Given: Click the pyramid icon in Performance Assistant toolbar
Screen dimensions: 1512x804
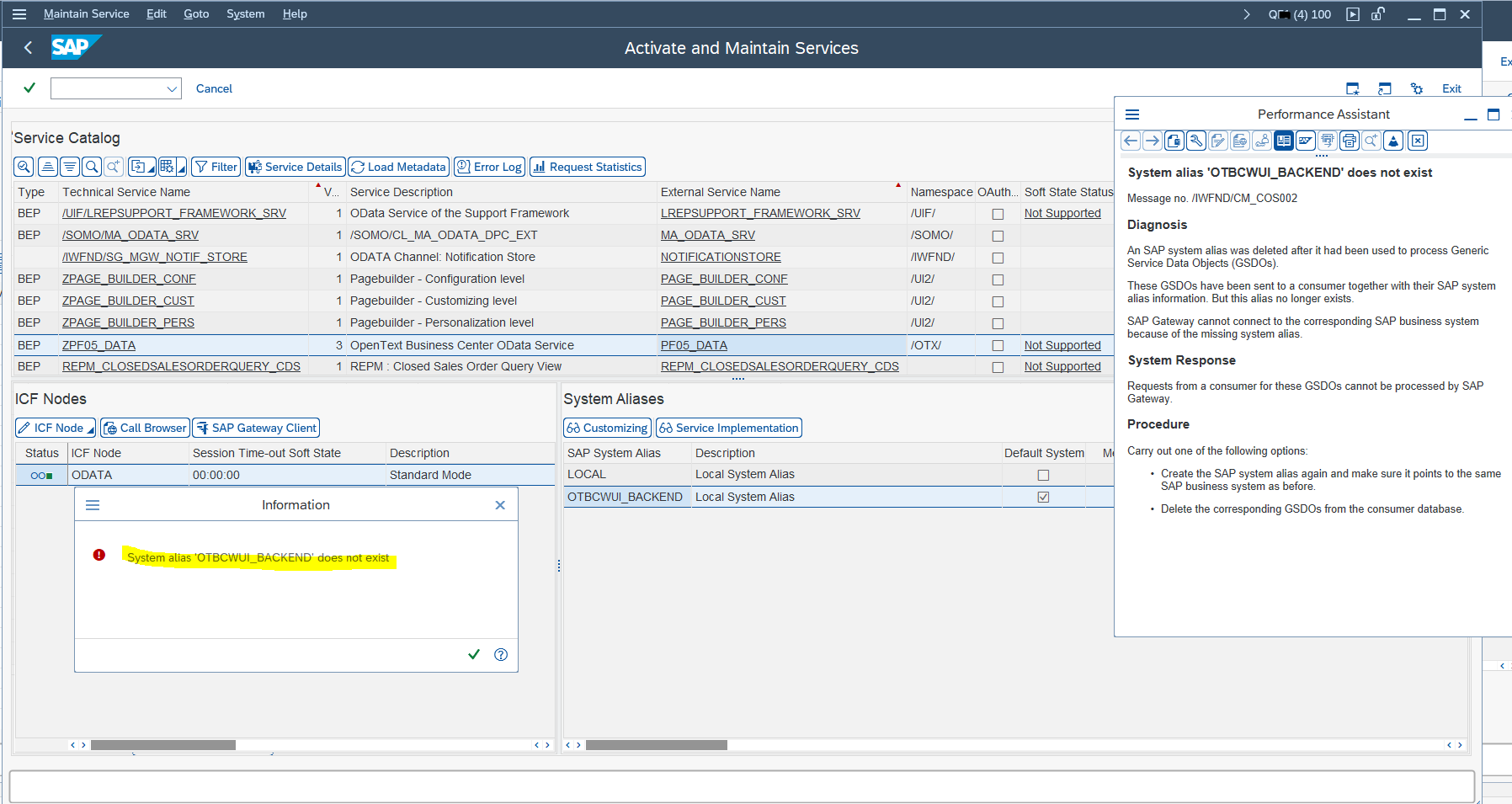Looking at the screenshot, I should click(x=1393, y=141).
